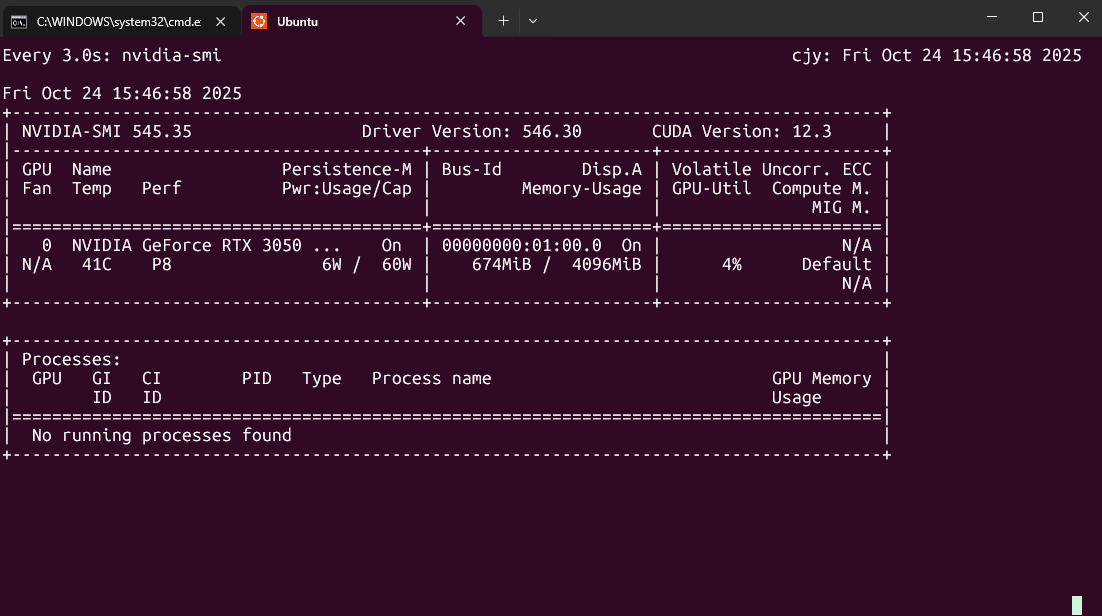Maximize the terminal window
Viewport: 1102px width, 616px height.
pyautogui.click(x=1037, y=17)
